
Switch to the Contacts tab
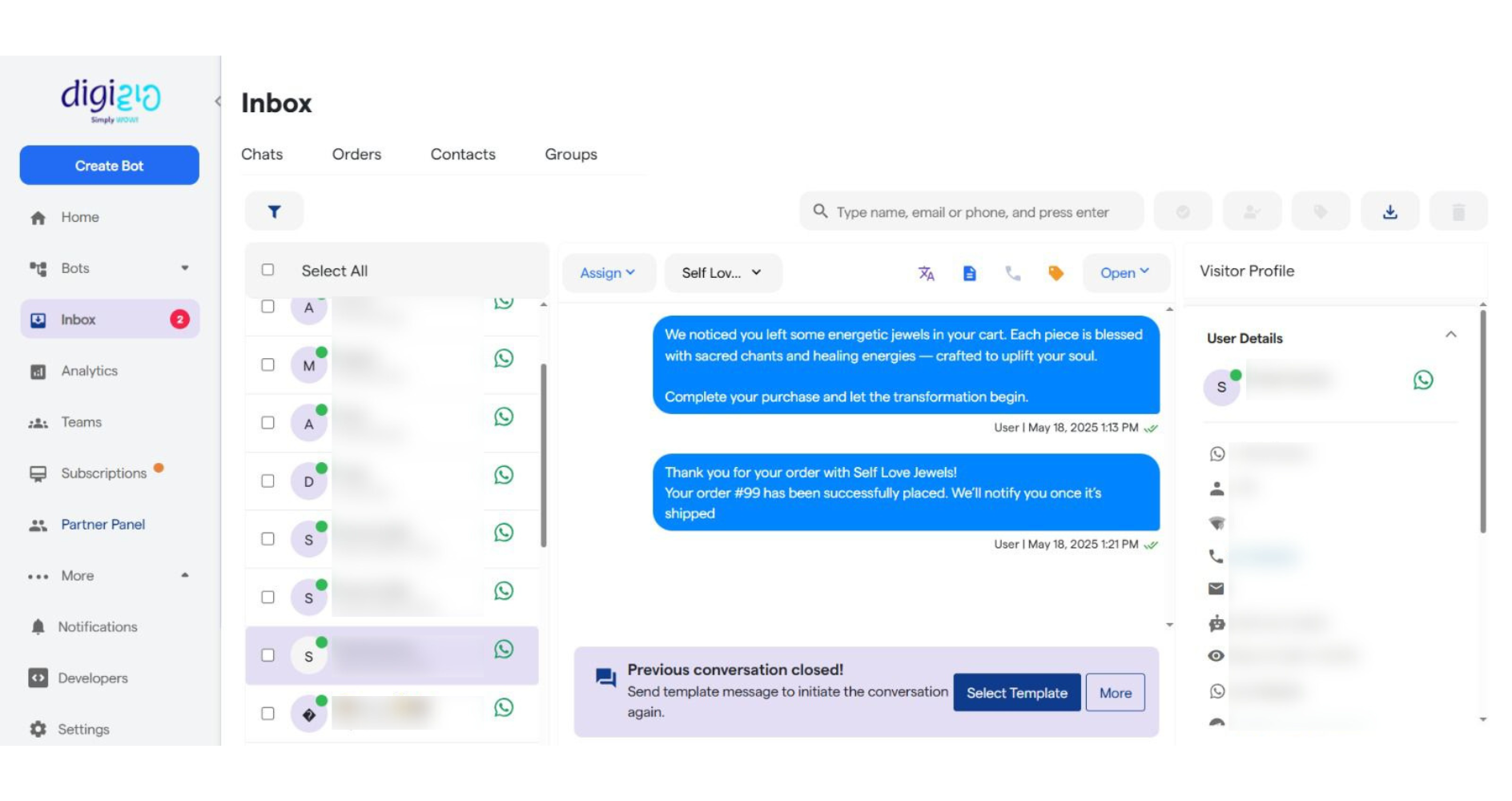pyautogui.click(x=463, y=154)
